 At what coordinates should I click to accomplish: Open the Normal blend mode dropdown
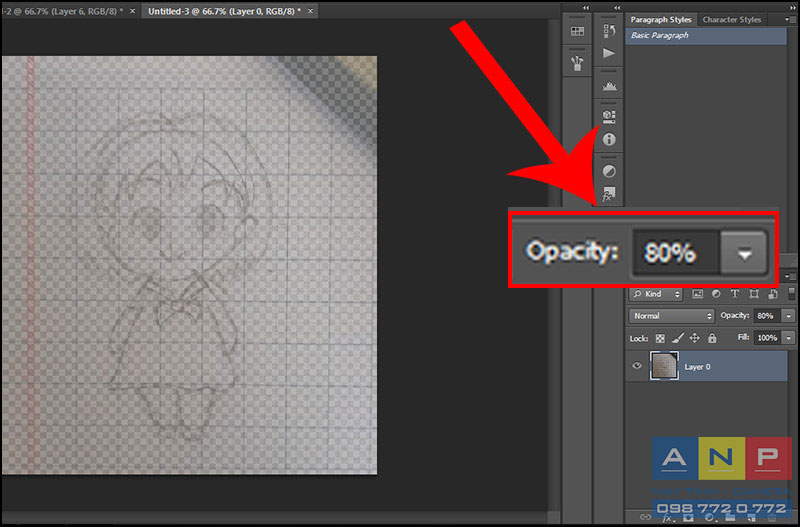click(671, 316)
